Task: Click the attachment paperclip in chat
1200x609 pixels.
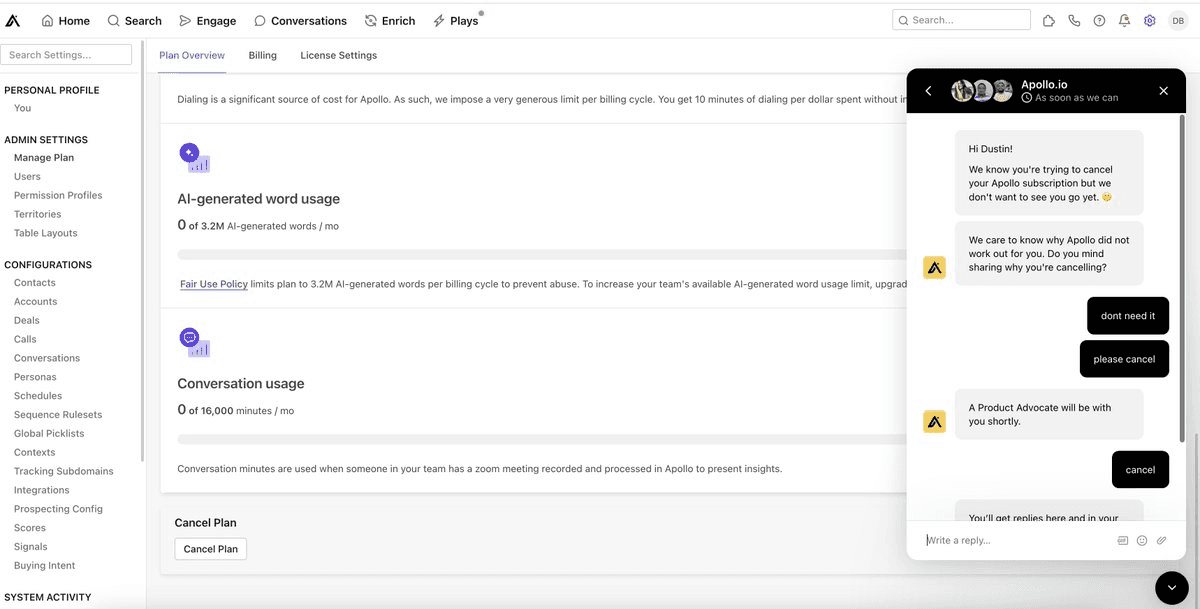Action: (1161, 540)
